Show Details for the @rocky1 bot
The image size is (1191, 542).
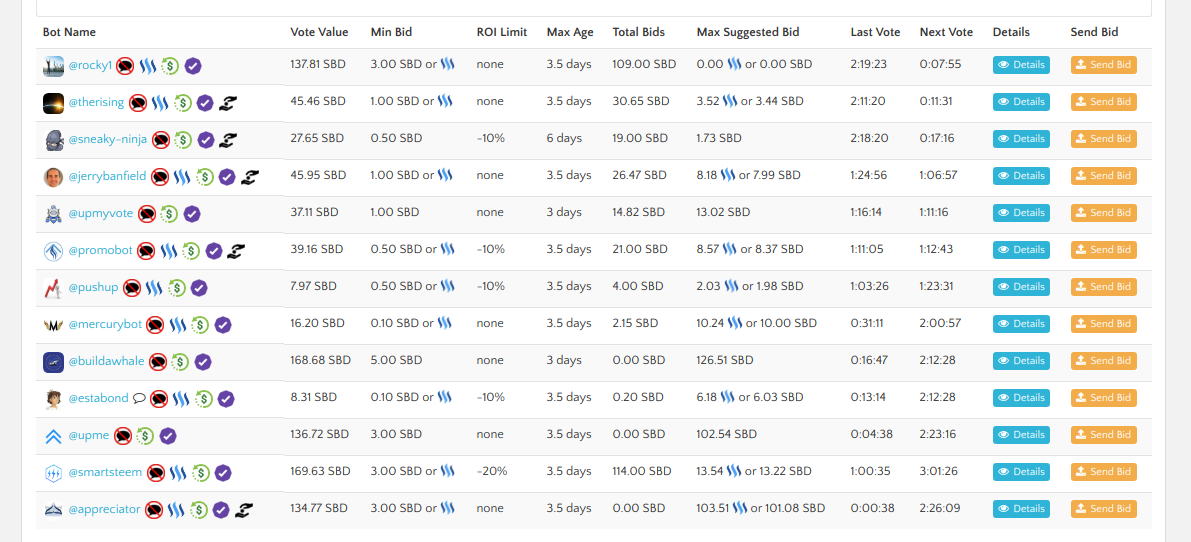coord(1021,65)
